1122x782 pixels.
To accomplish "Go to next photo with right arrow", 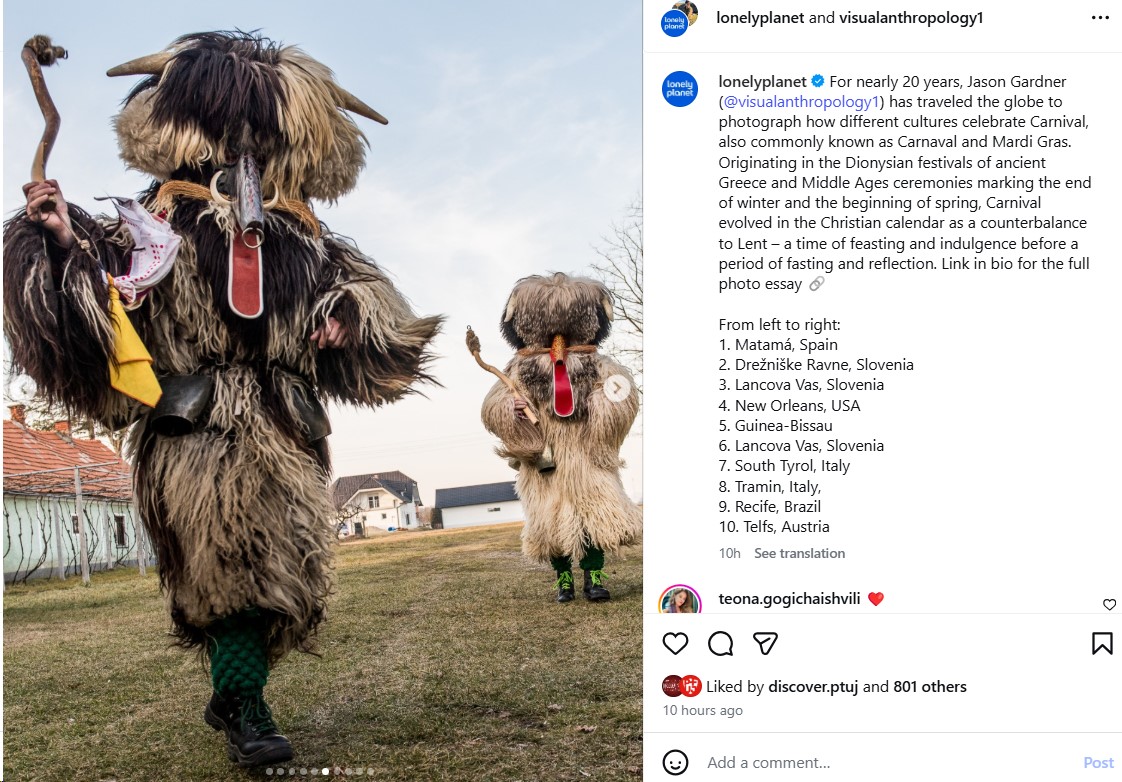I will tap(617, 388).
